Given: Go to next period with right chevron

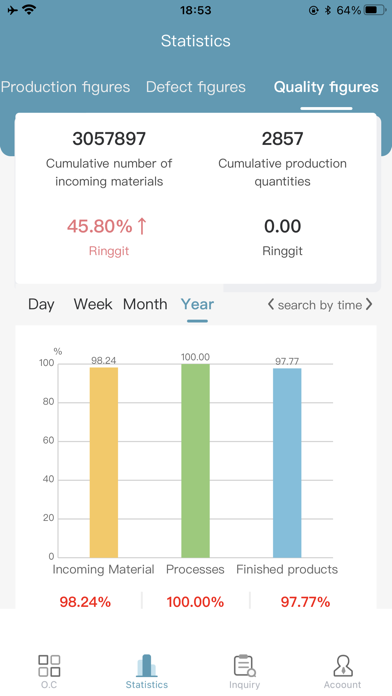Looking at the screenshot, I should point(369,304).
